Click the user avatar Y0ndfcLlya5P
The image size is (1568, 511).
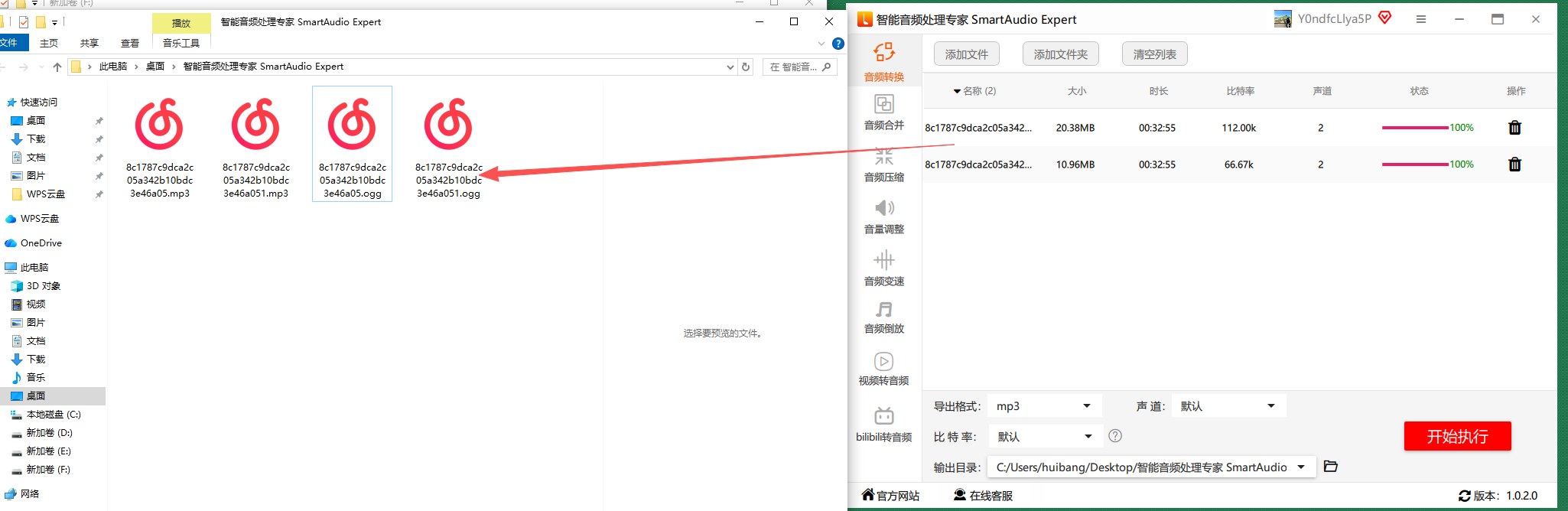1283,19
